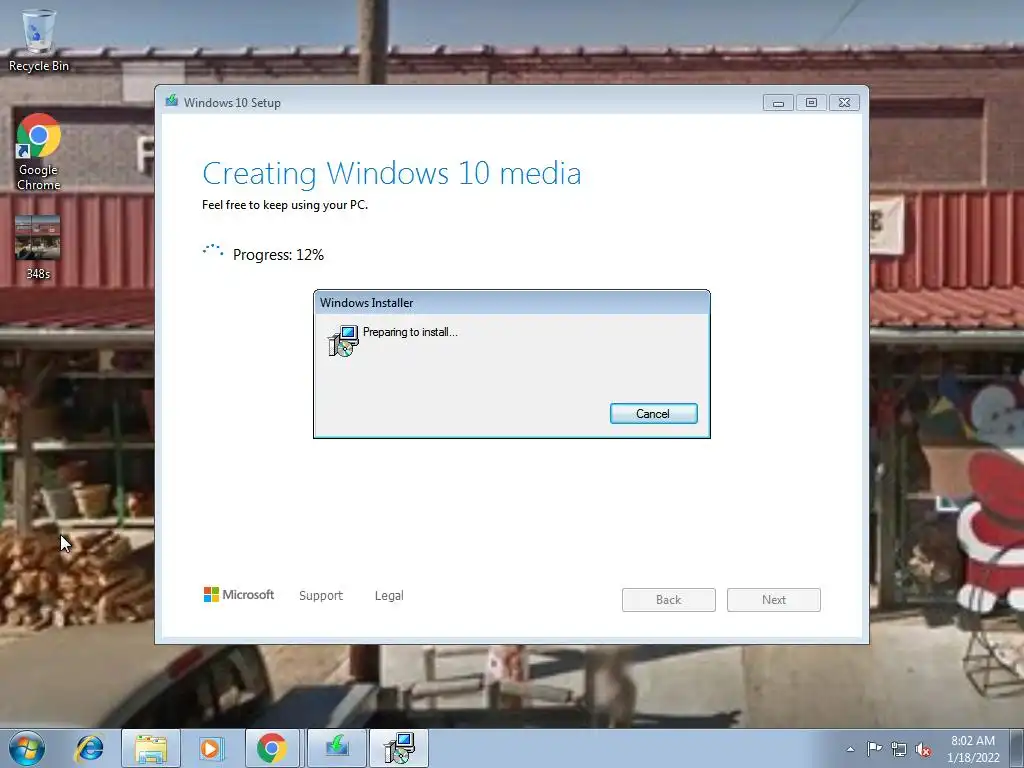Show hidden system tray icons
The height and width of the screenshot is (768, 1024).
pos(850,749)
